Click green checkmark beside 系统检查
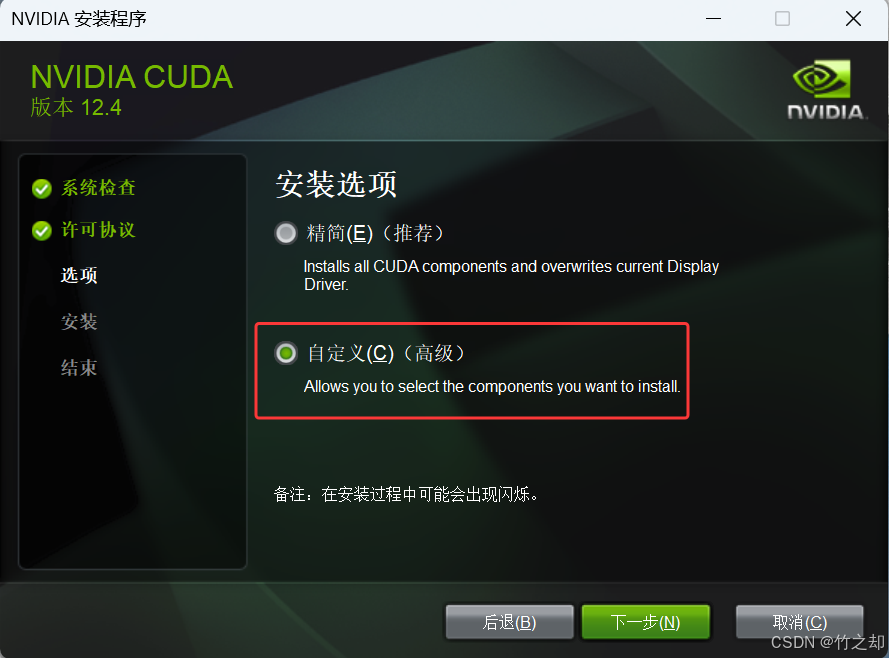 [x=42, y=189]
